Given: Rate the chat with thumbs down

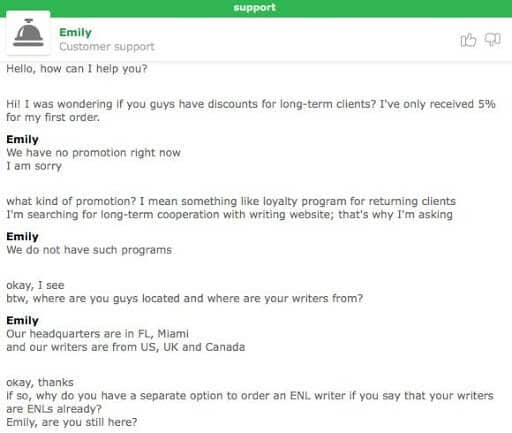Looking at the screenshot, I should pos(493,40).
